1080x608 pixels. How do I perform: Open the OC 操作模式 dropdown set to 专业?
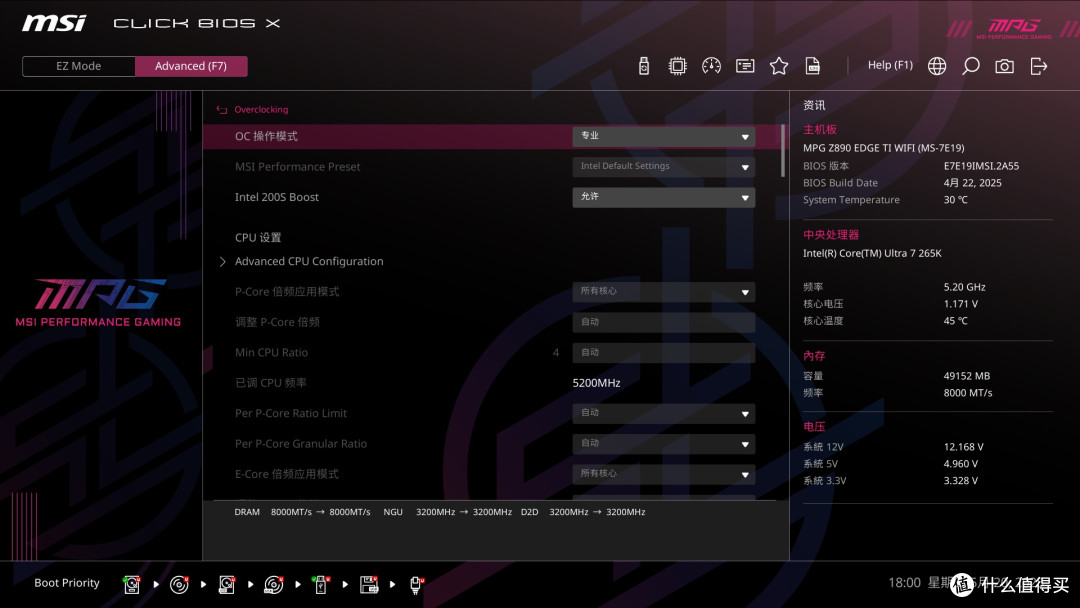663,136
